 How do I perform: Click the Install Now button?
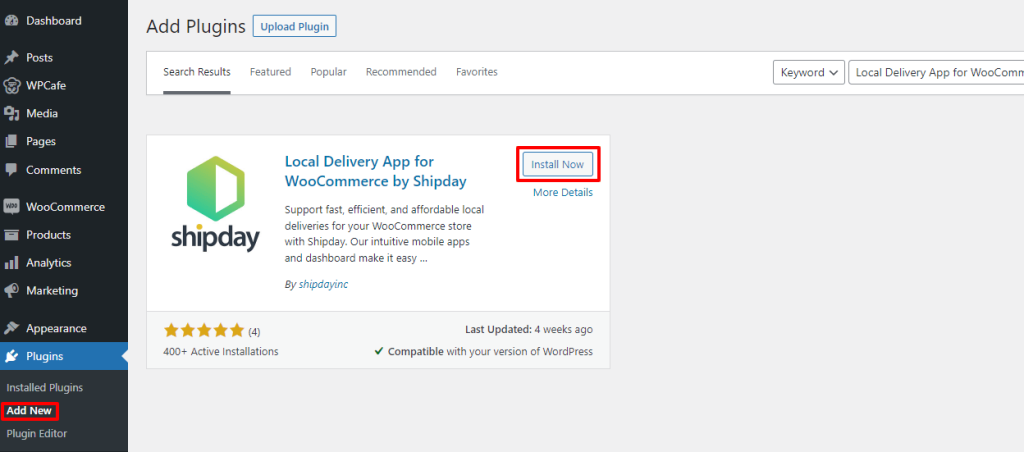tap(557, 165)
